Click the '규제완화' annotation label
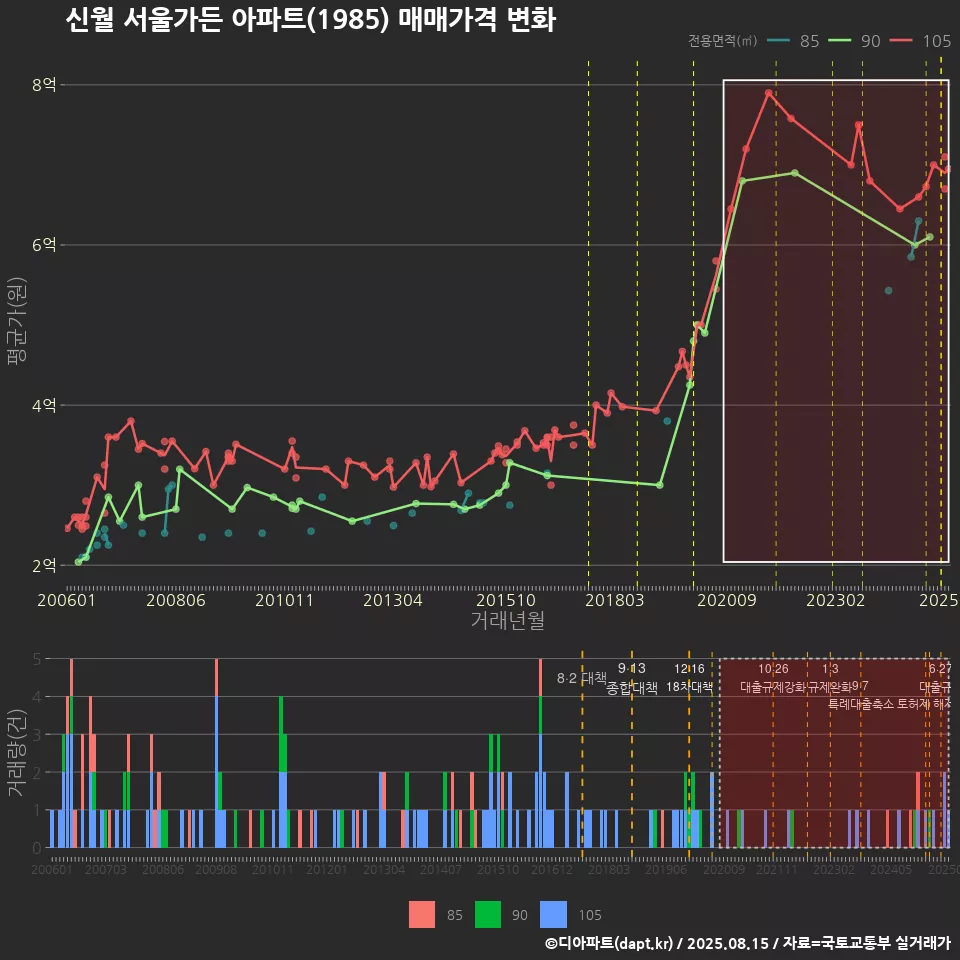Screen dimensions: 960x960 click(830, 687)
